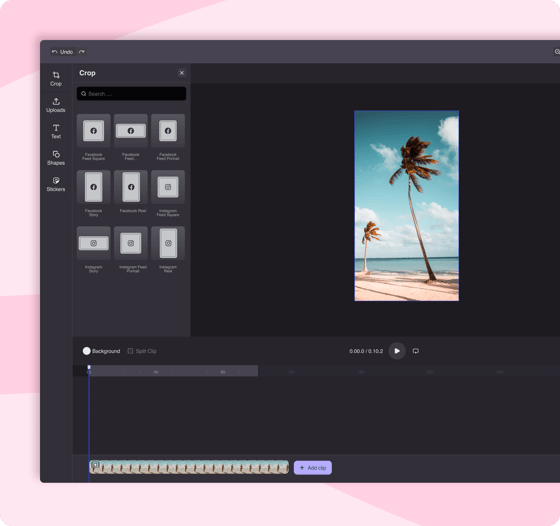
Task: Choose the Instagram Feed Square preset
Action: 168,187
